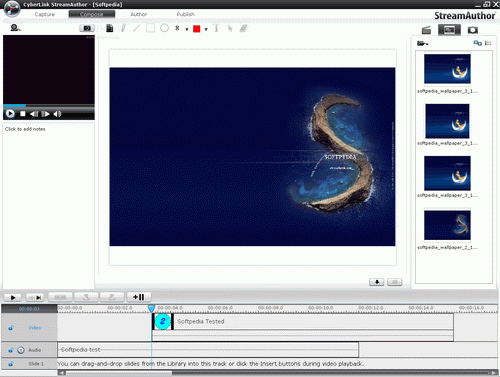
Task: Switch to the Capture tab
Action: click(x=45, y=14)
